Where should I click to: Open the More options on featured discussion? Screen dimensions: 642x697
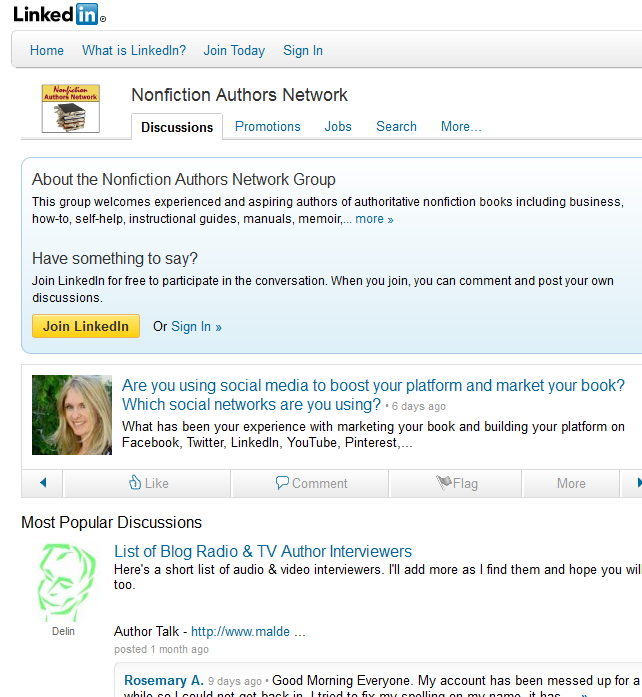pyautogui.click(x=571, y=483)
